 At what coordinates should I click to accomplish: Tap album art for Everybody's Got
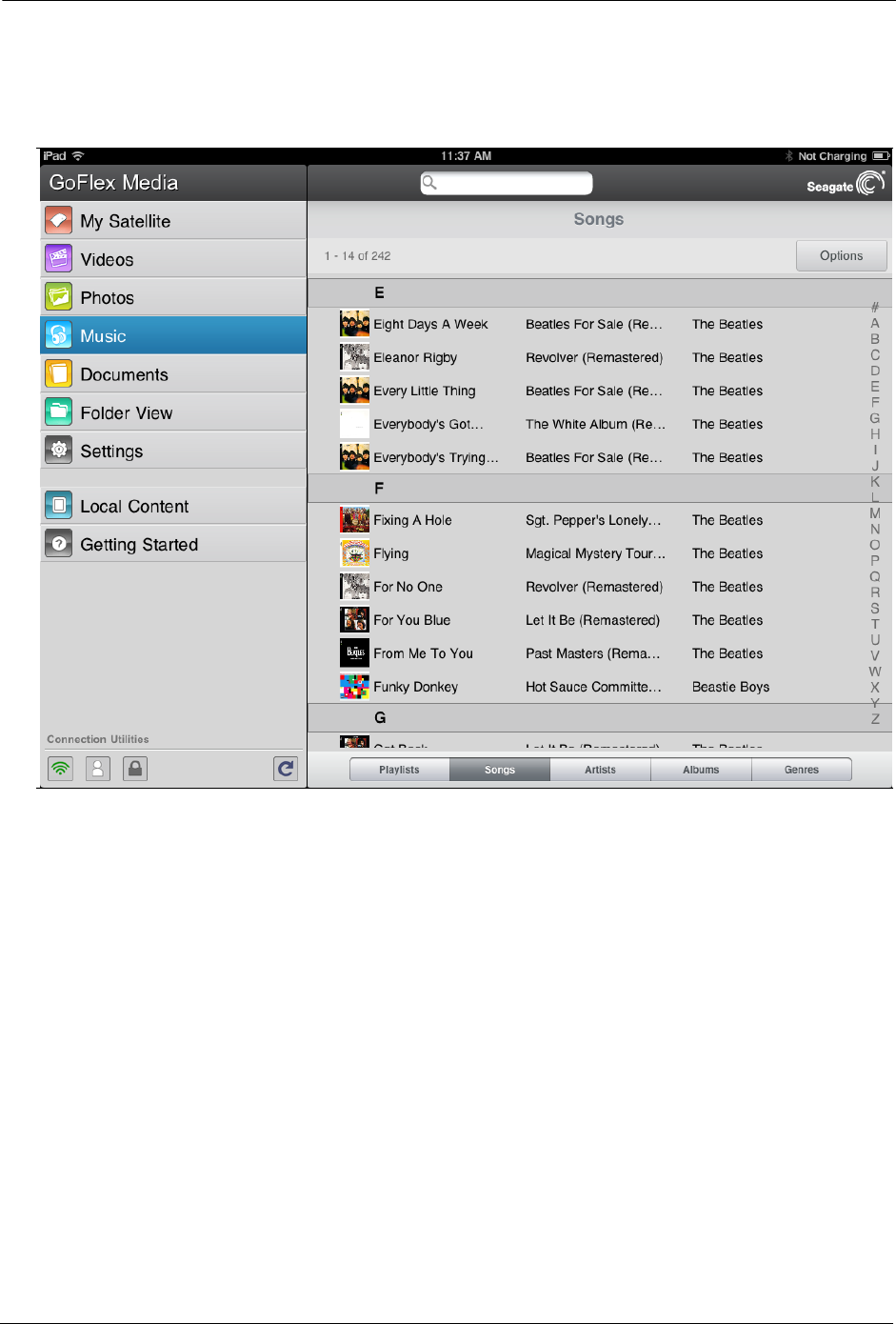click(x=355, y=424)
